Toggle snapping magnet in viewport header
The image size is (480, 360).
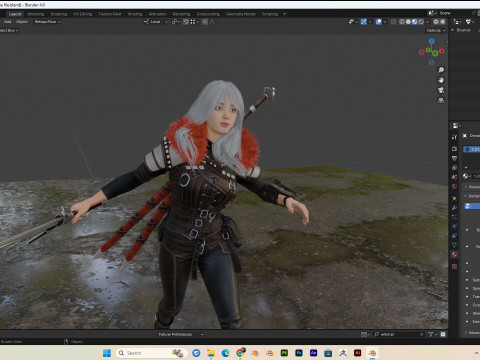pyautogui.click(x=186, y=22)
